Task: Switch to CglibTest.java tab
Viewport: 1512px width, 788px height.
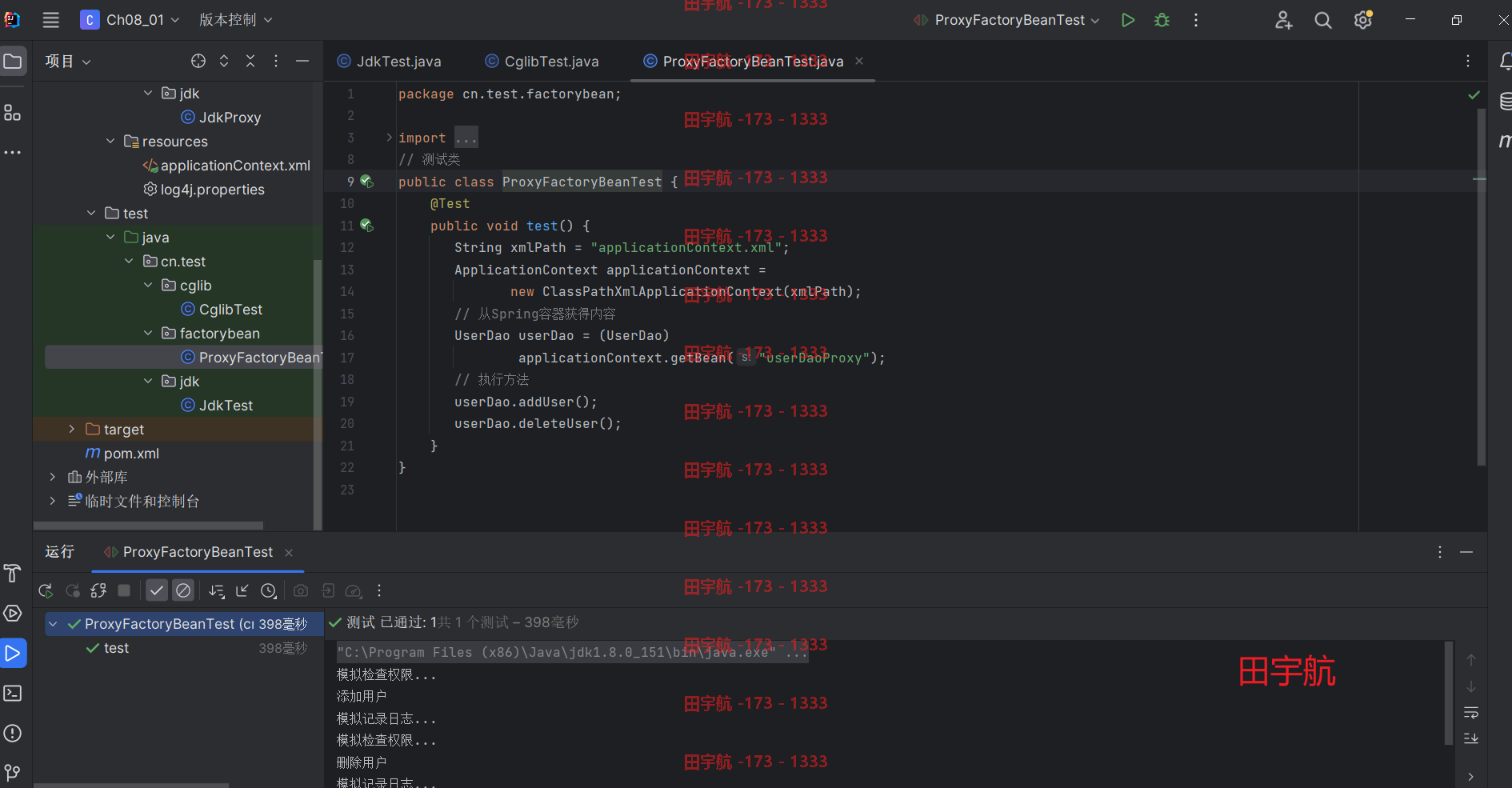Action: click(542, 62)
